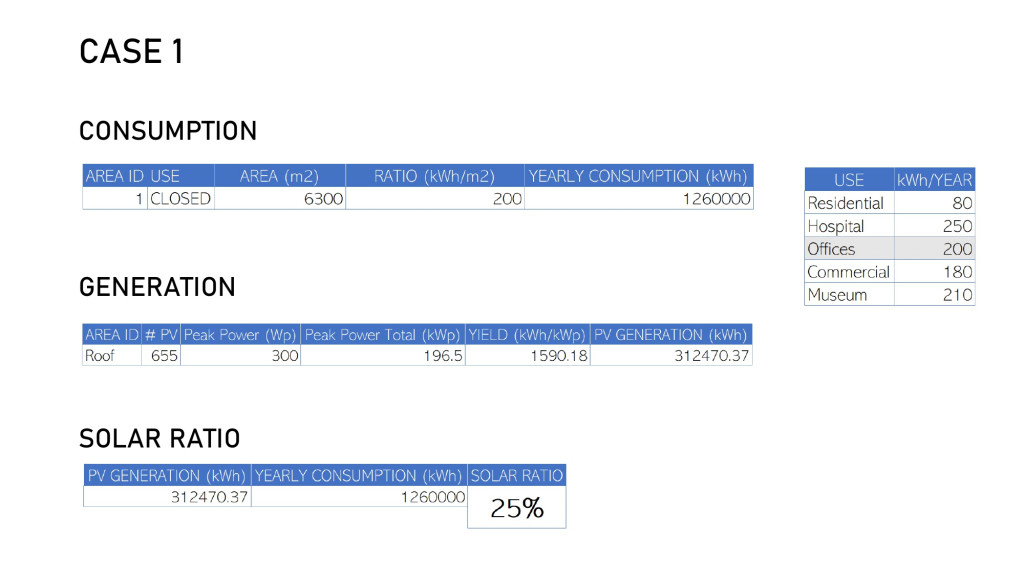Image resolution: width=1024 pixels, height=576 pixels.
Task: Select the Commercial row label
Action: [848, 272]
